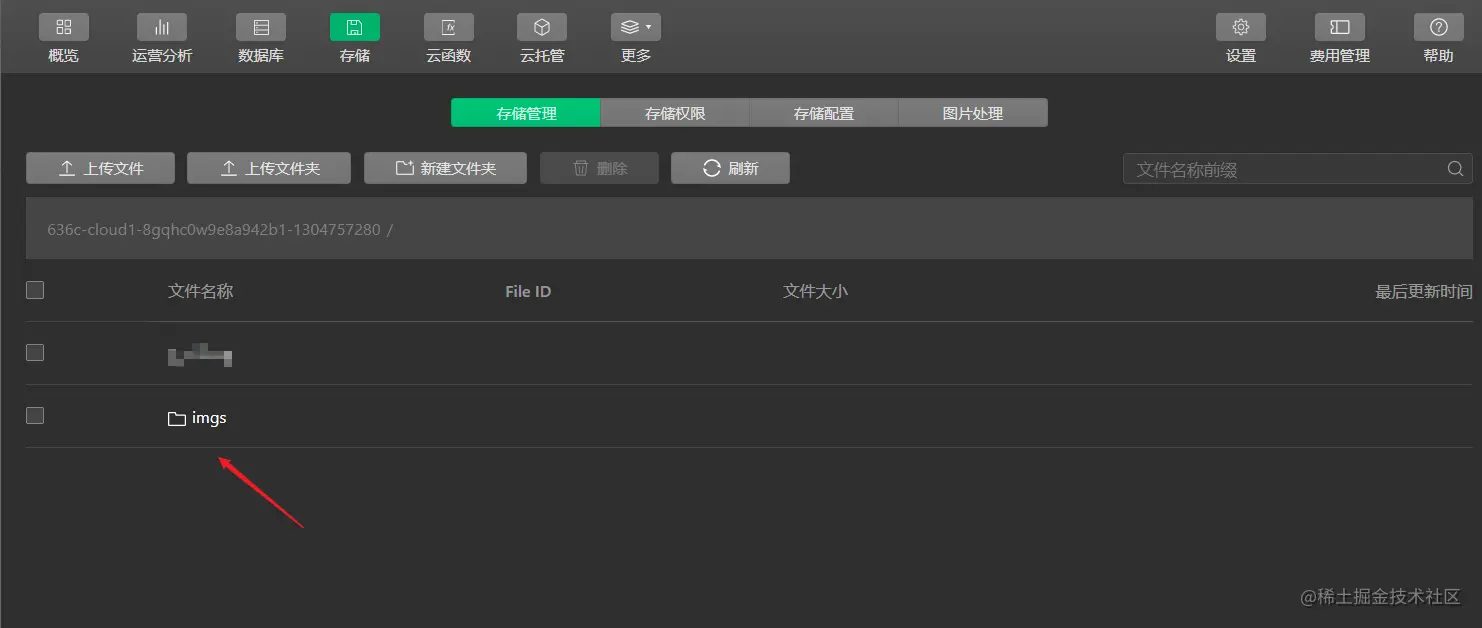1482x628 pixels.
Task: Toggle the select-all header checkbox
Action: point(35,290)
